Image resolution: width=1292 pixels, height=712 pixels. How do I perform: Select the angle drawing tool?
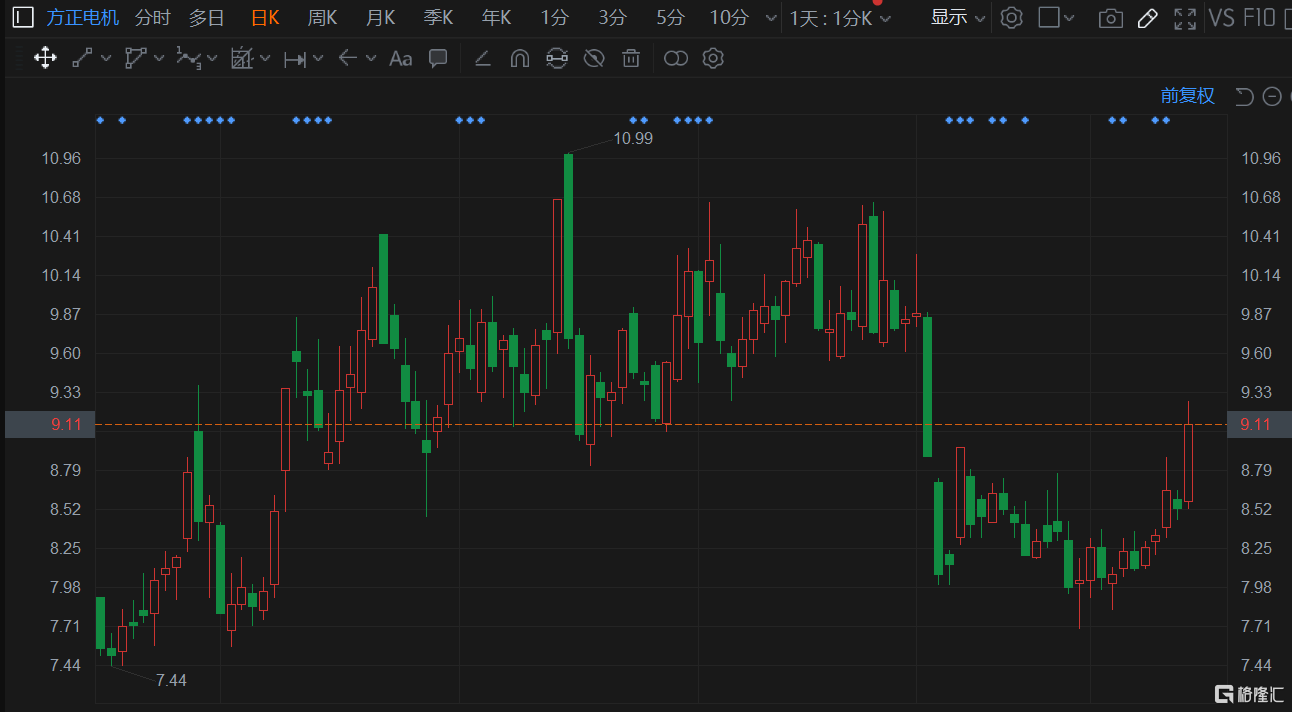coord(482,58)
